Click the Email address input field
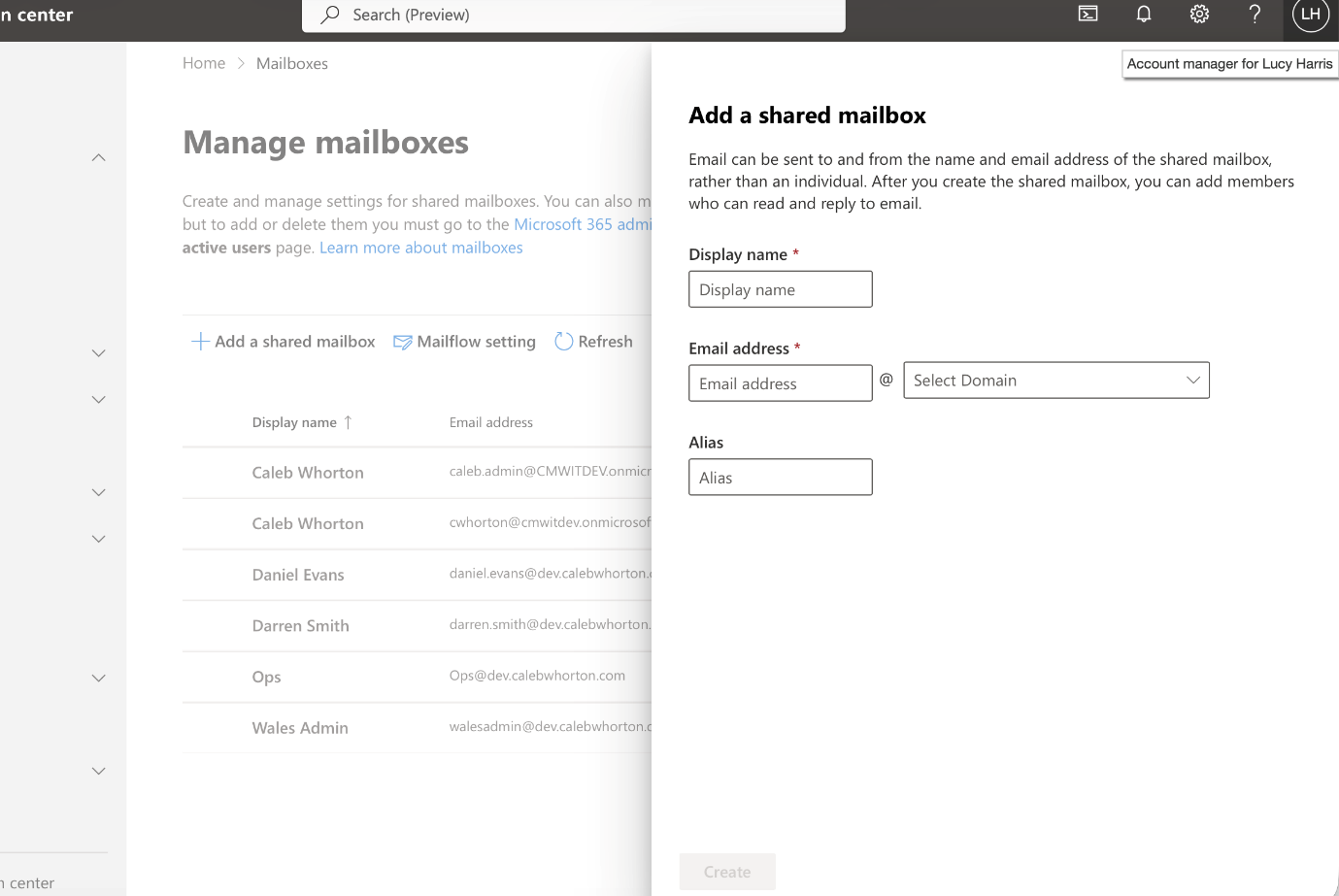Screen dimensions: 1339x896 781,383
